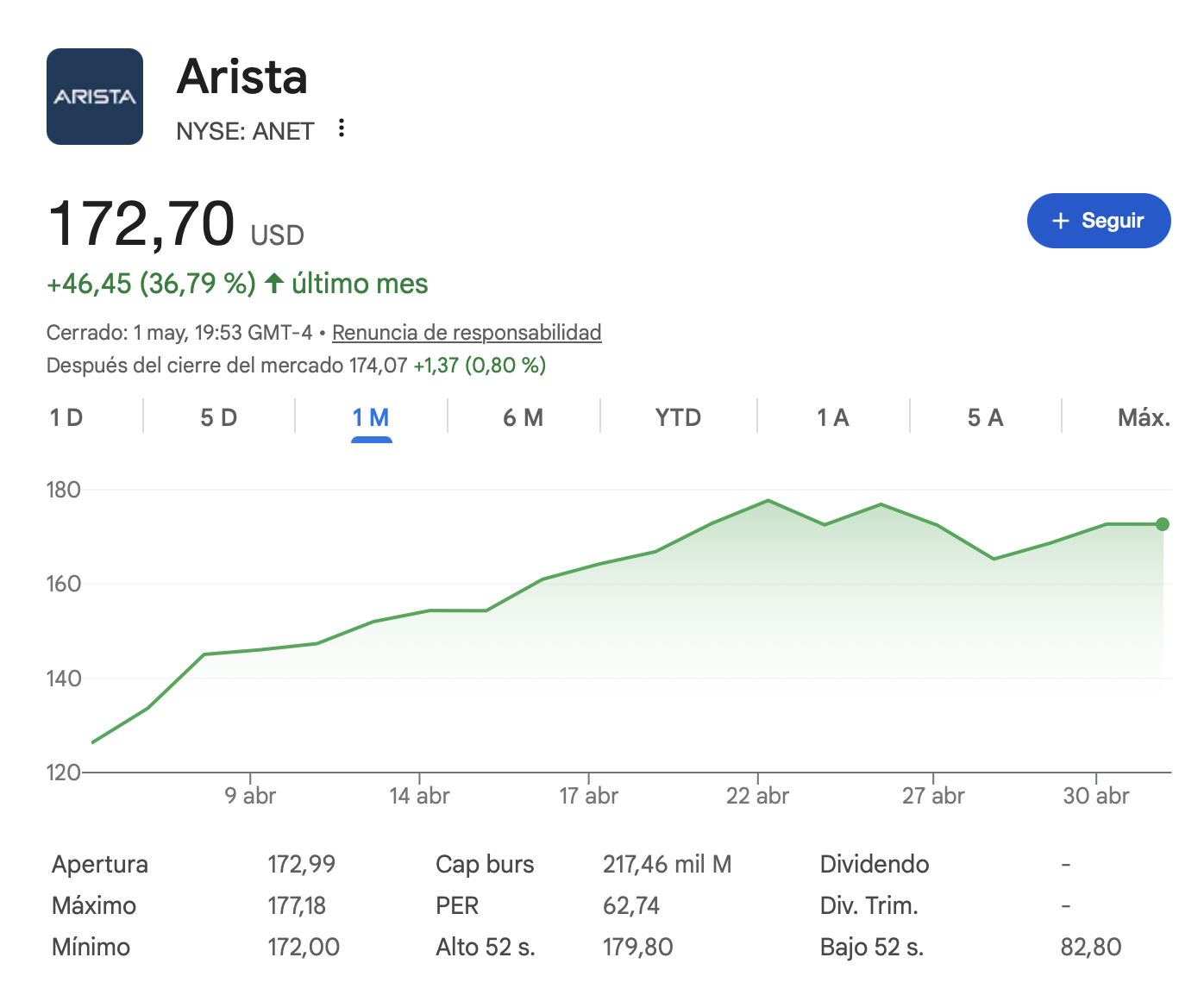1204x995 pixels.
Task: Click the green endpoint dot on chart
Action: click(1163, 524)
